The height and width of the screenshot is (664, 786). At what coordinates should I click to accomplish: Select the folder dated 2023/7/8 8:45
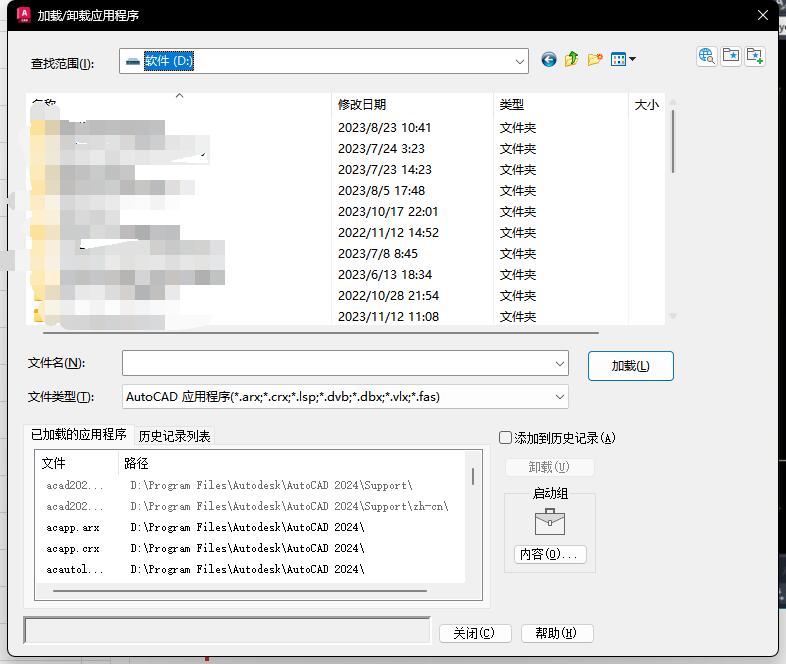pyautogui.click(x=345, y=254)
